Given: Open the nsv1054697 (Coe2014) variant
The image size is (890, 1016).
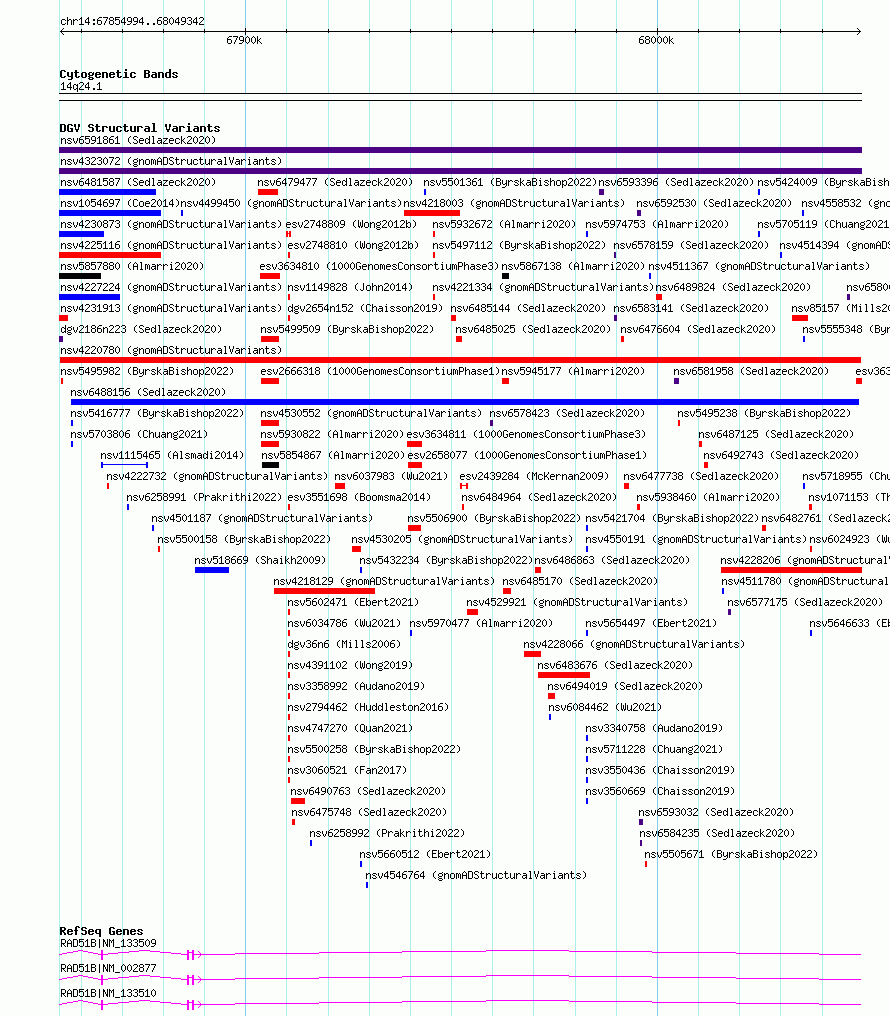Looking at the screenshot, I should pyautogui.click(x=119, y=203).
